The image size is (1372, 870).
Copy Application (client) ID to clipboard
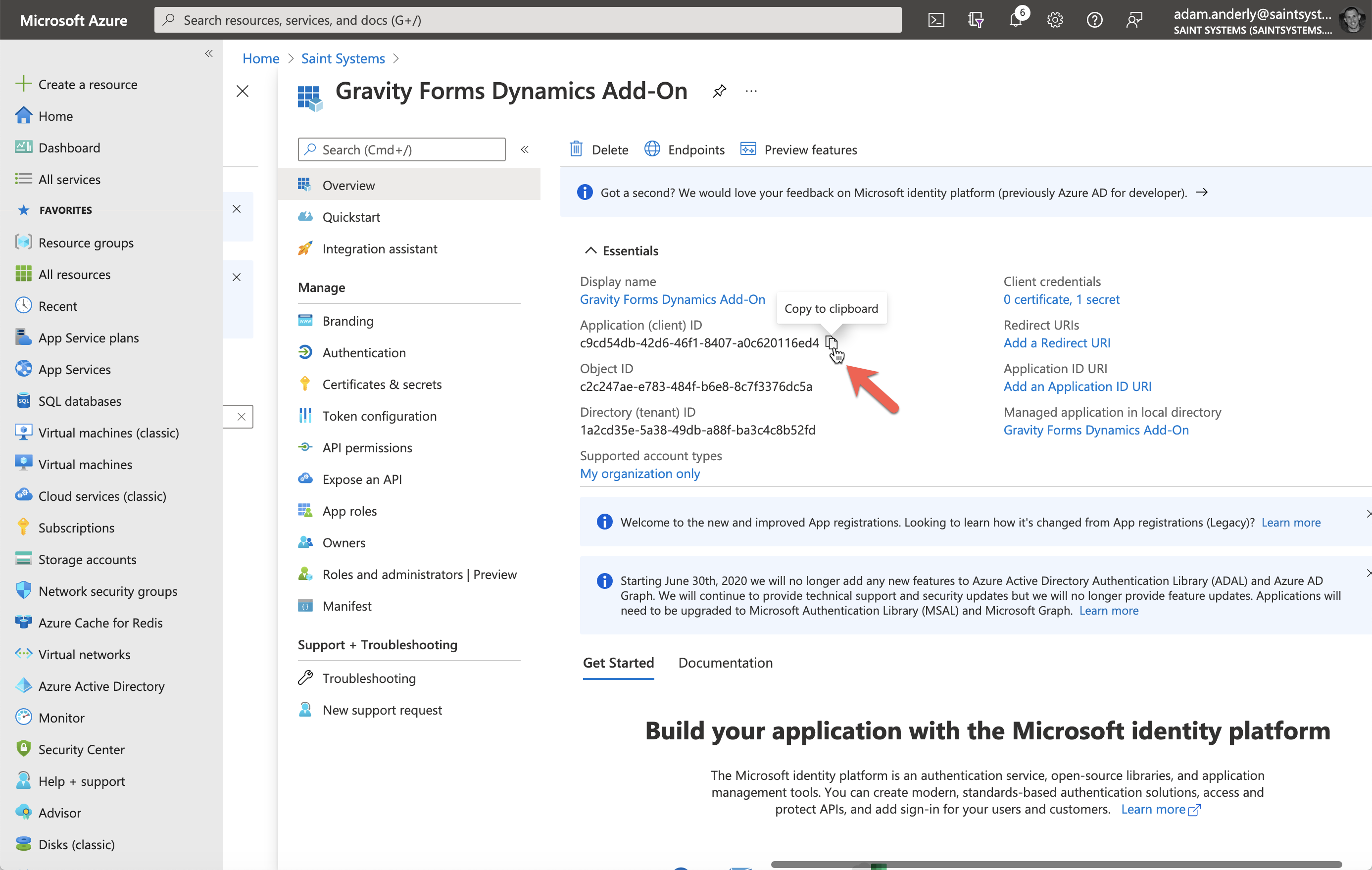coord(832,342)
